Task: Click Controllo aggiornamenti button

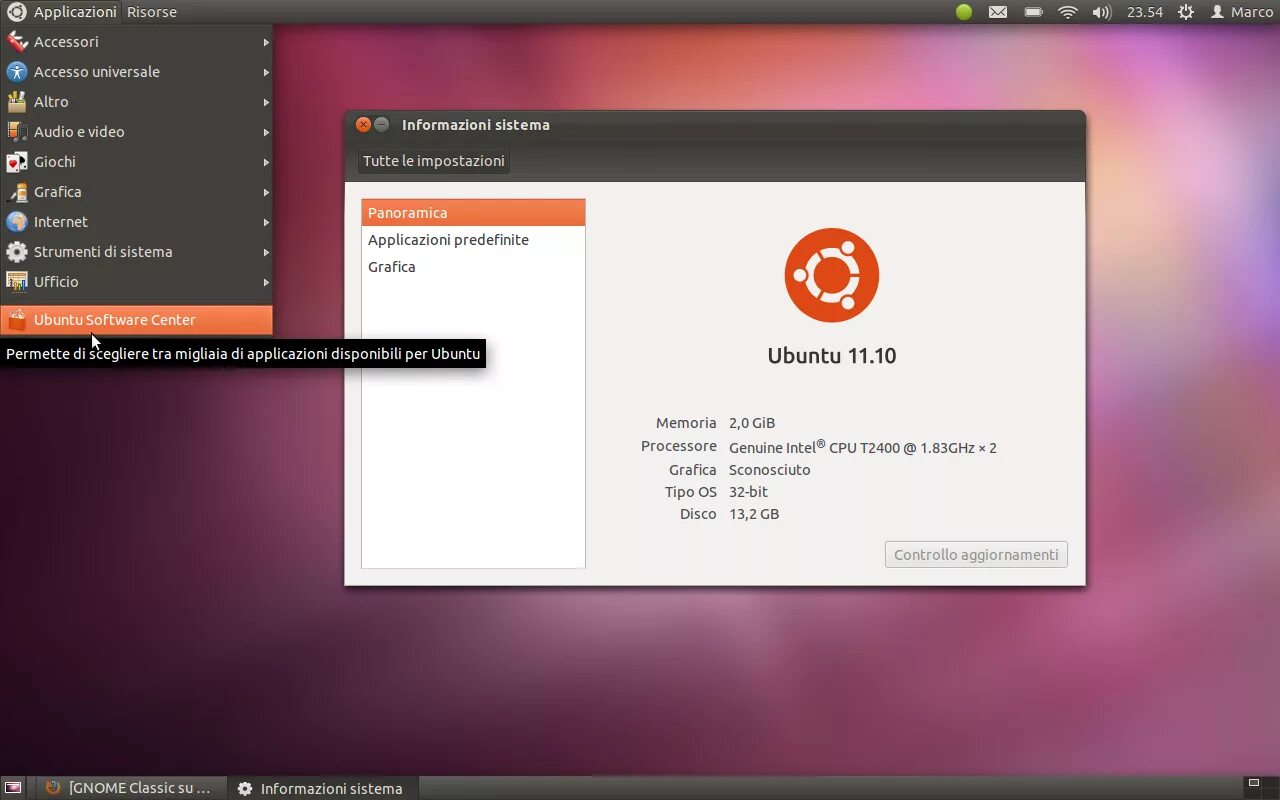Action: (976, 555)
